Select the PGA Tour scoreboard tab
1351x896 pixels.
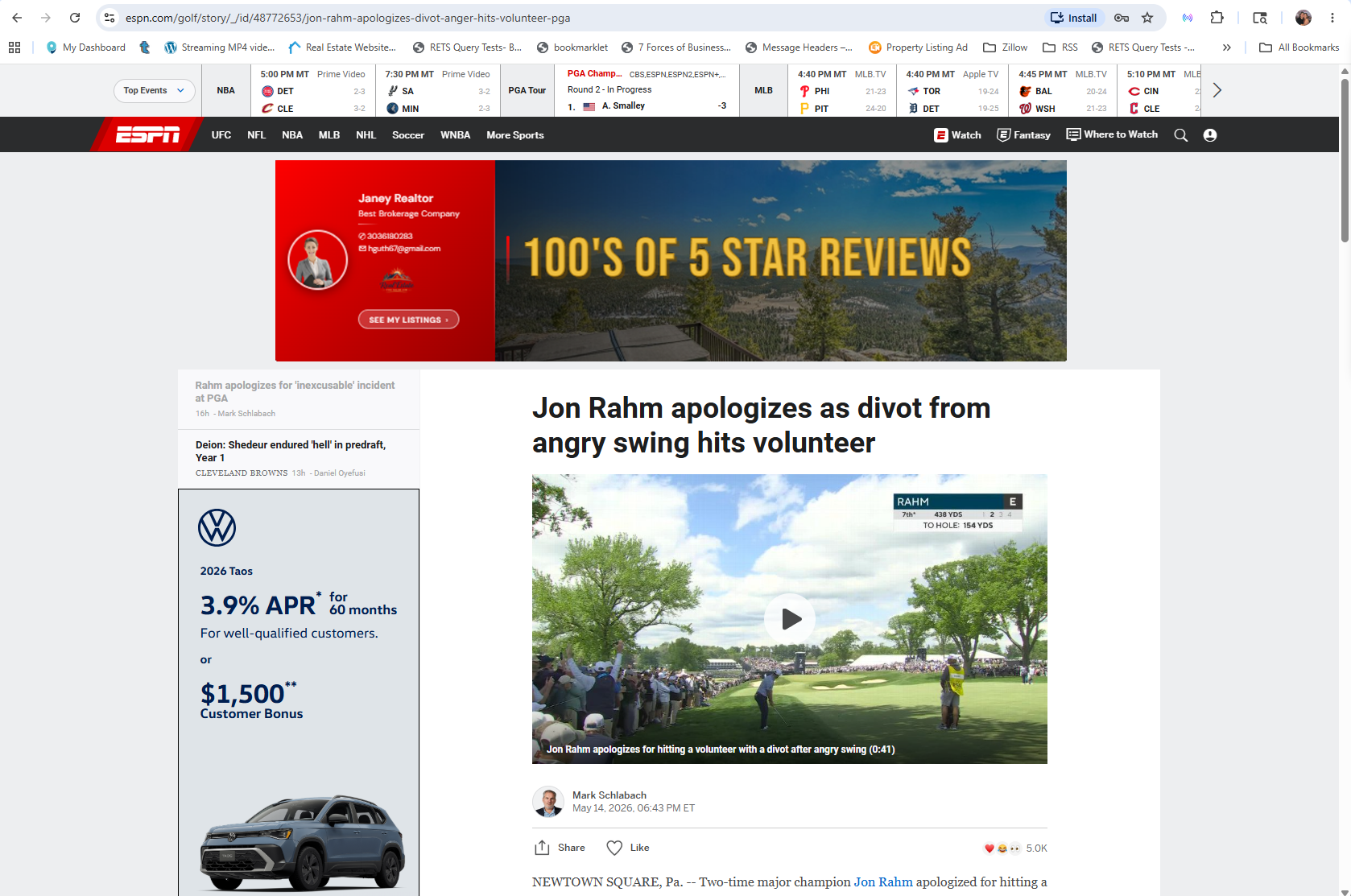point(527,90)
